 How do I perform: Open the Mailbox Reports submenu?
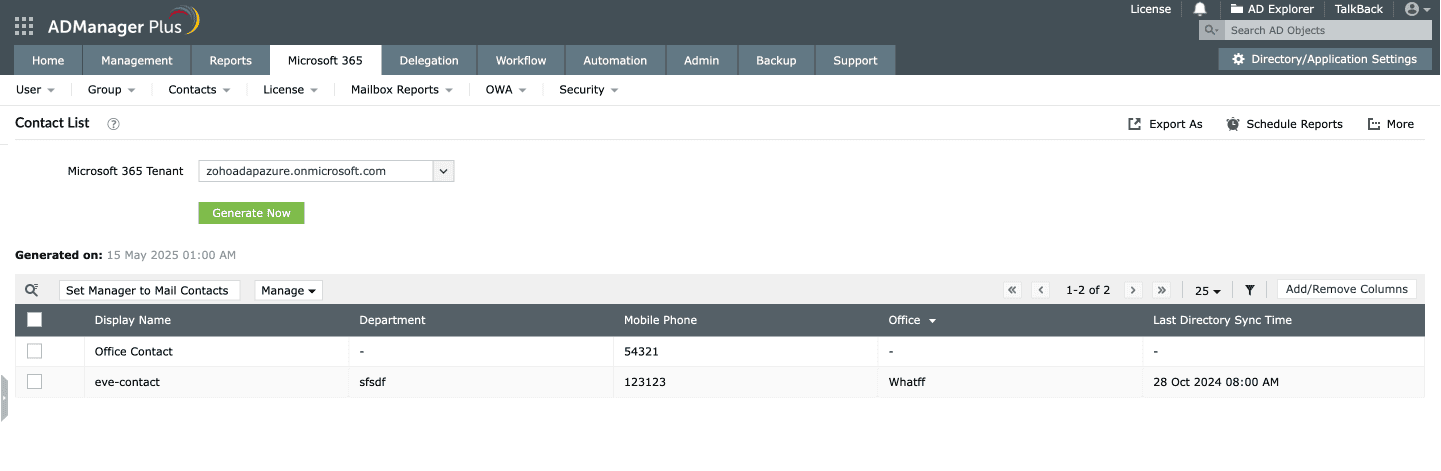click(x=400, y=90)
